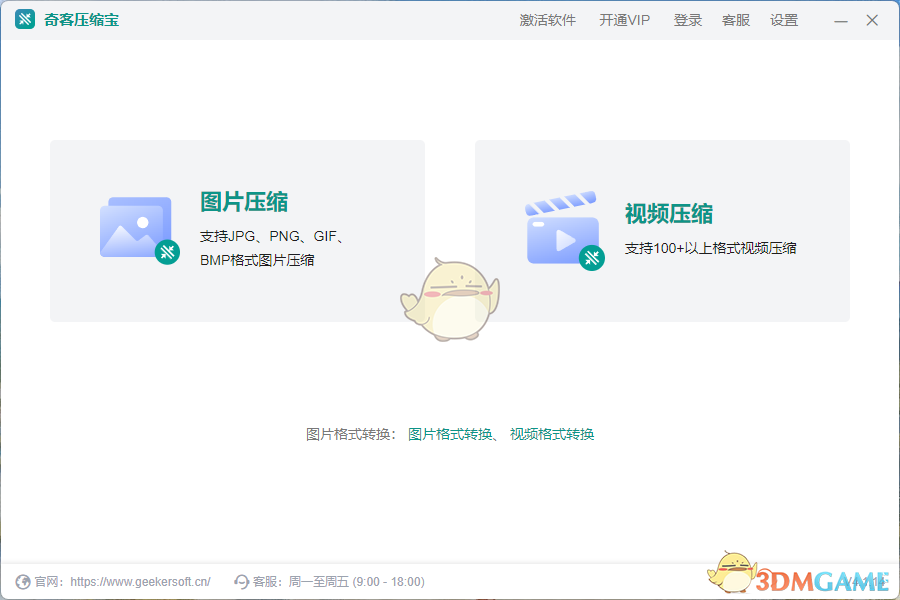Open the 视频压缩 card

[x=663, y=230]
